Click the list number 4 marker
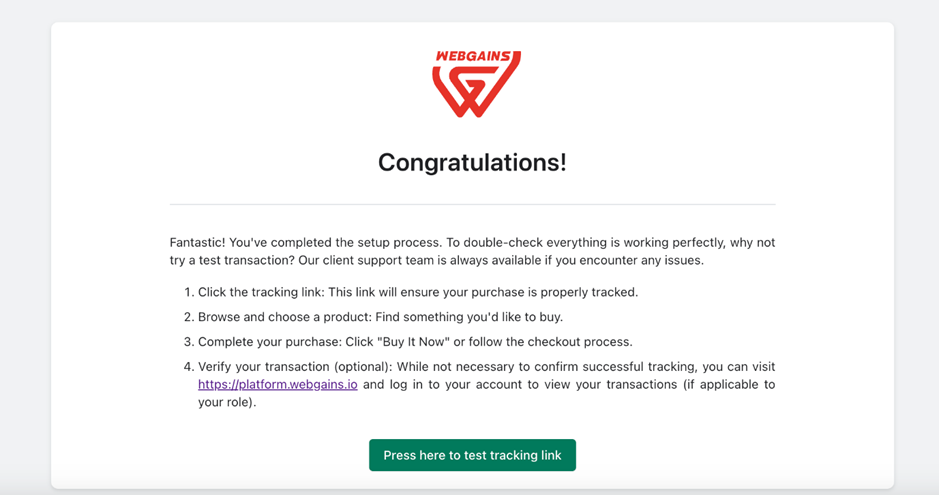 coord(188,367)
